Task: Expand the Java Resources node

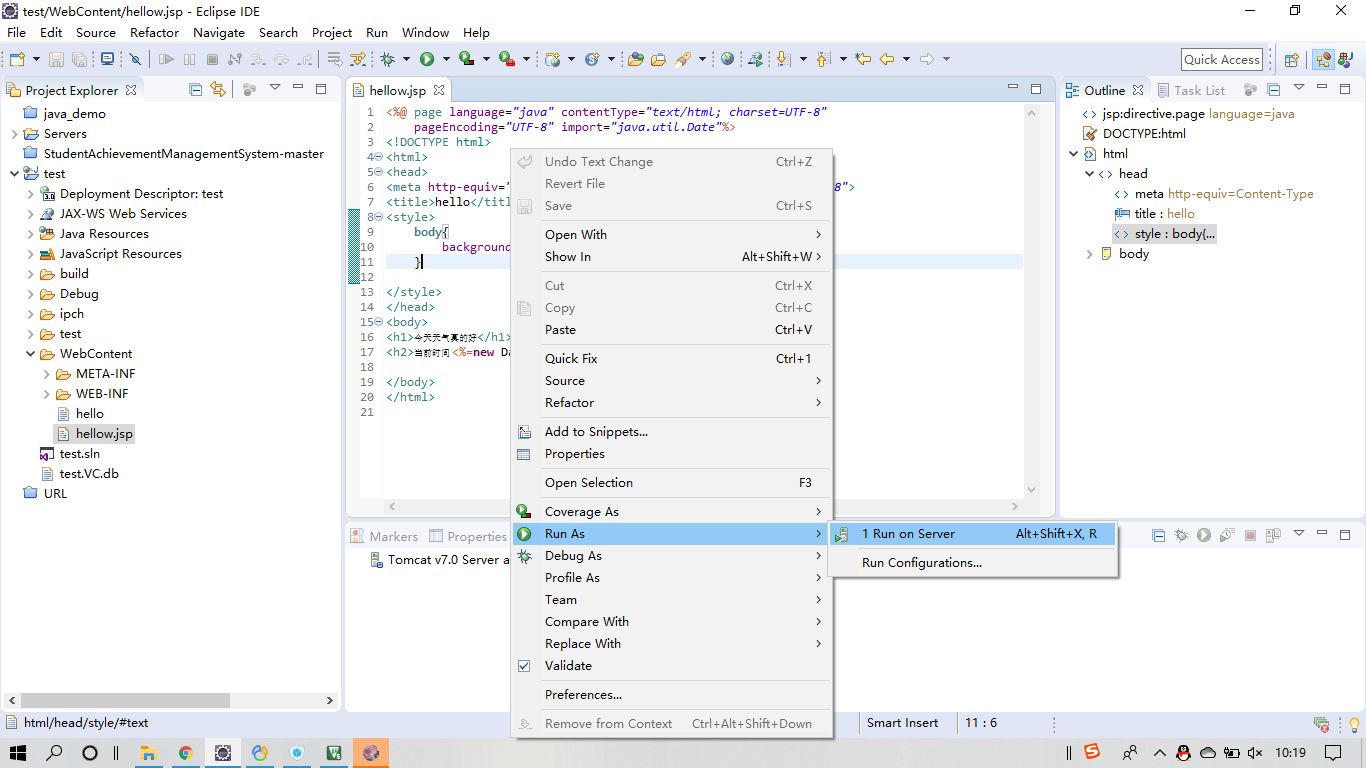Action: coord(31,234)
